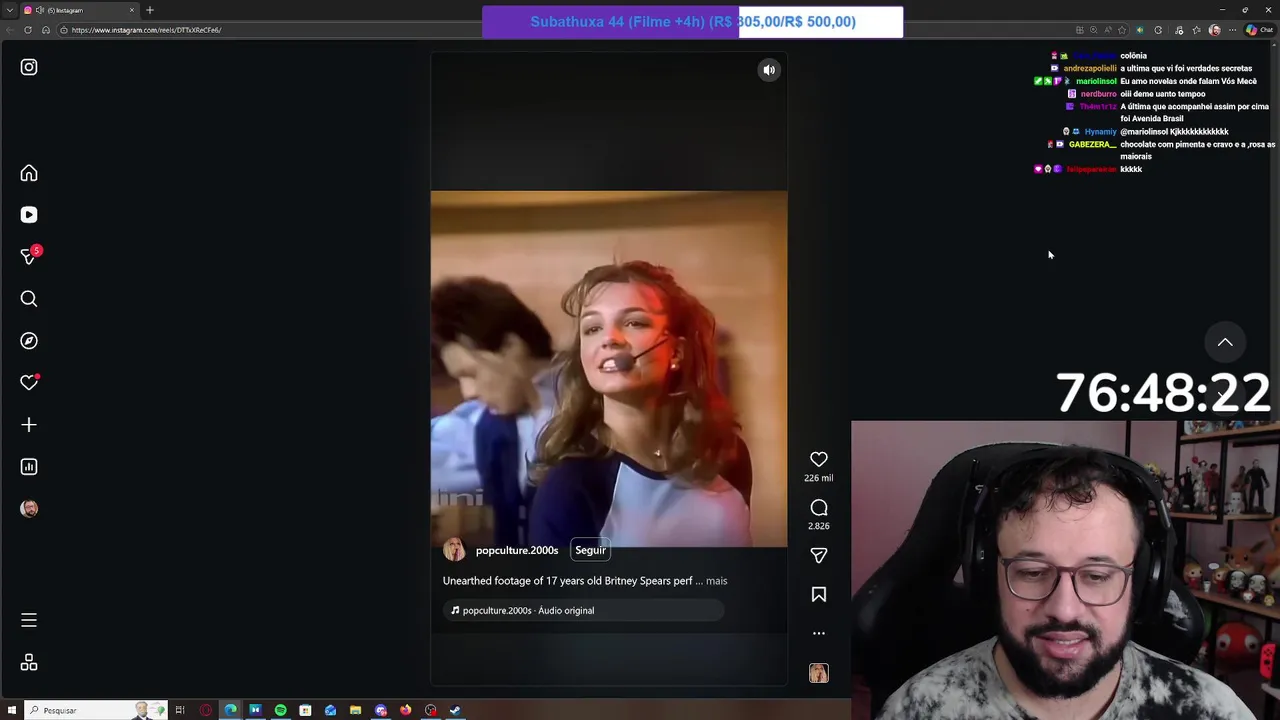Viewport: 1280px width, 720px height.
Task: Focus the 'Pesquisar' taskbar search box
Action: tap(95, 710)
